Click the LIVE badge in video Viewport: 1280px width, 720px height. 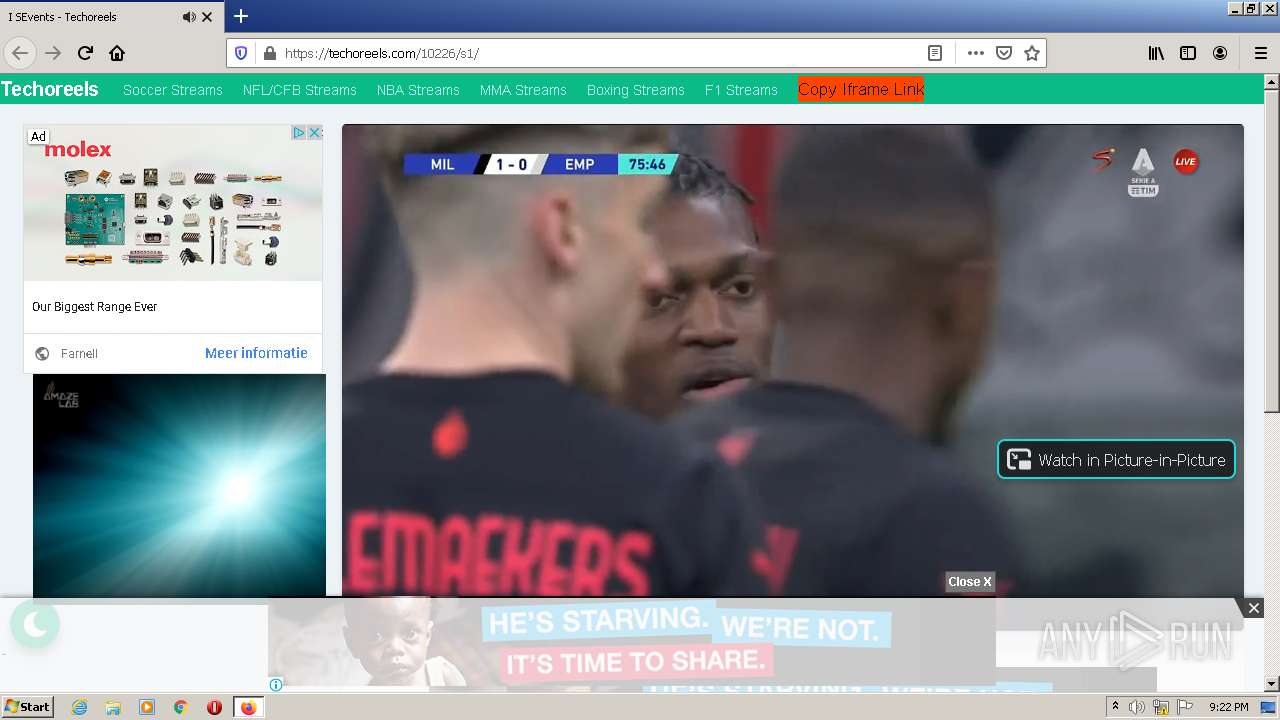click(x=1186, y=161)
